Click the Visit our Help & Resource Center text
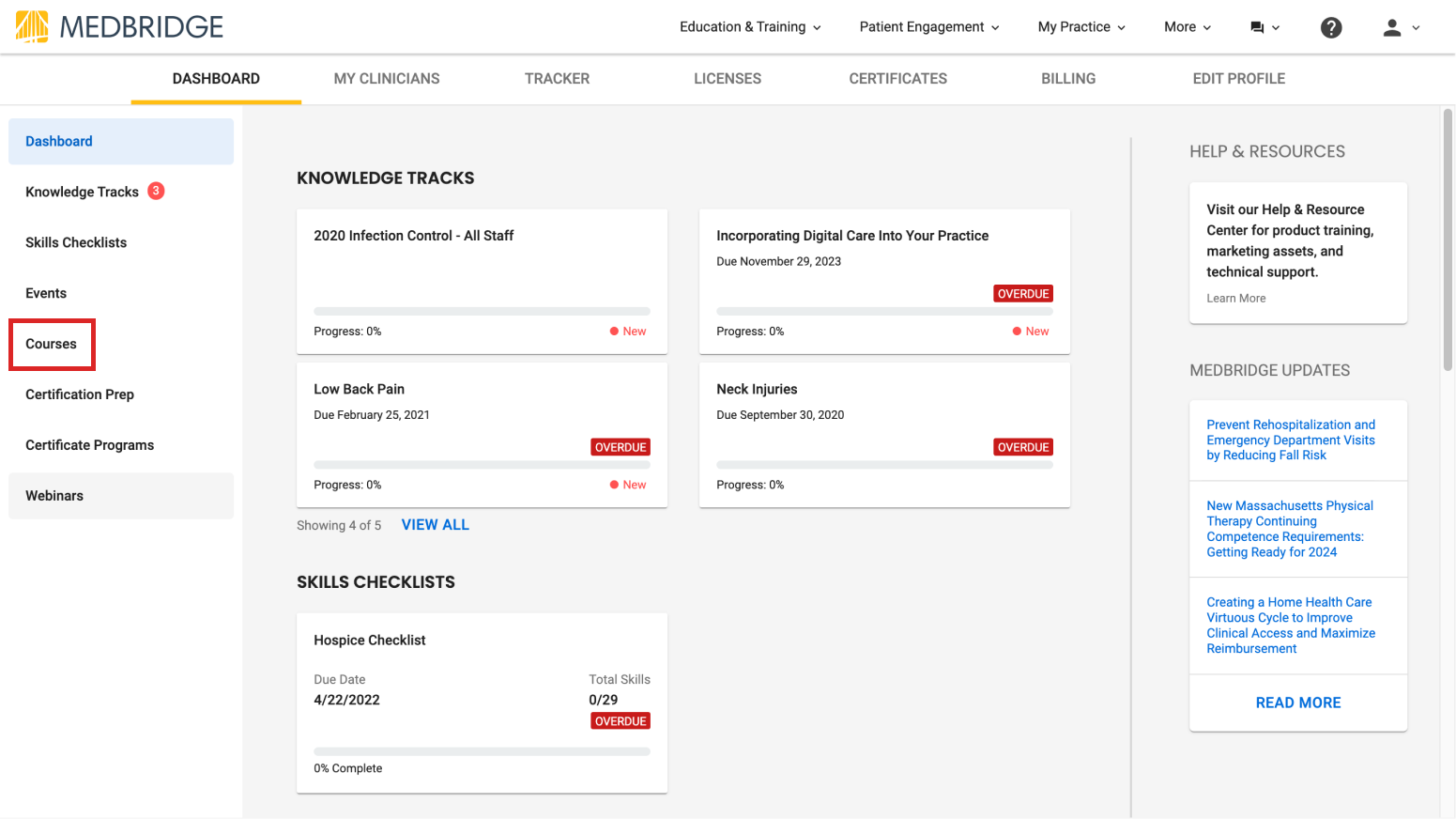Image resolution: width=1456 pixels, height=819 pixels. coord(1290,240)
